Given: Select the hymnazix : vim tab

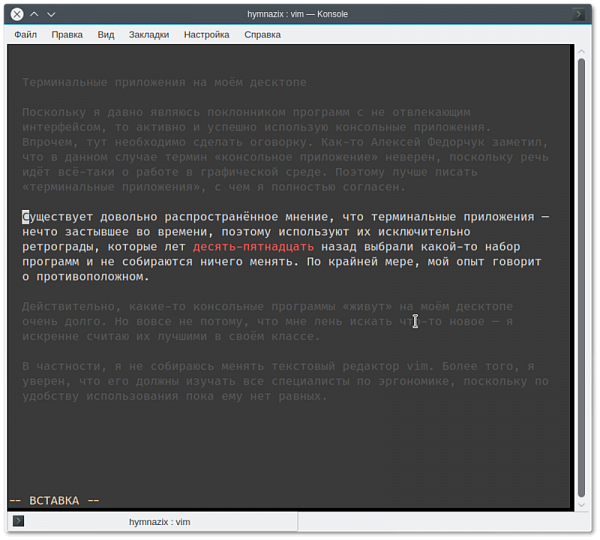Looking at the screenshot, I should [153, 522].
